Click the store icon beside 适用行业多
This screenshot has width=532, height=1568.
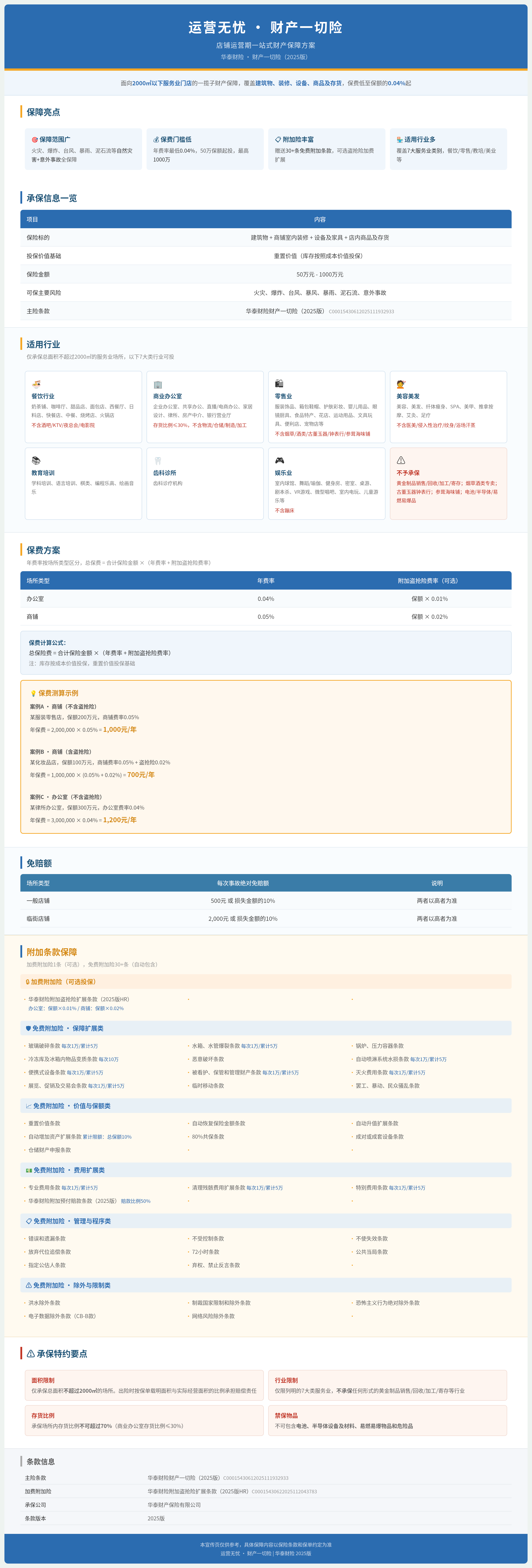click(x=400, y=140)
